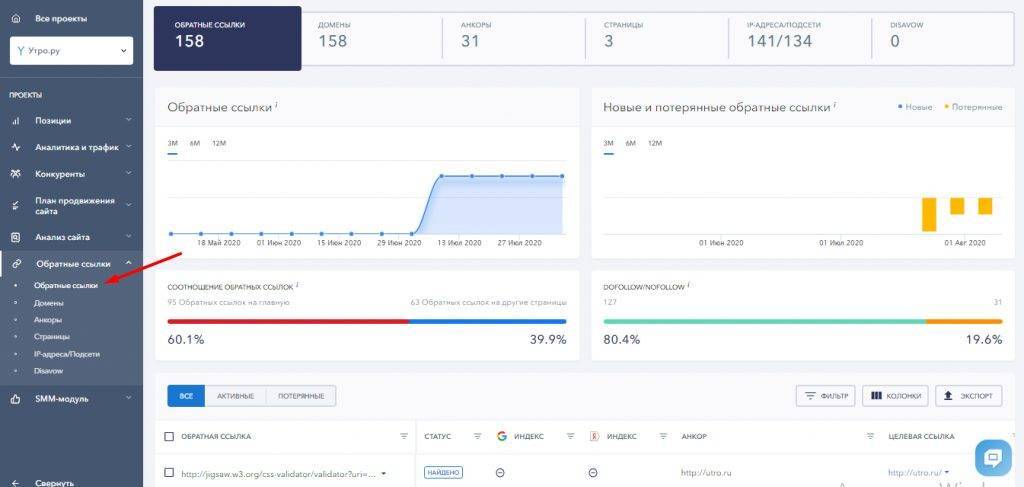Viewport: 1024px width, 487px height.
Task: Click the Обратные ссылки link icon in sidebar
Action: point(15,264)
